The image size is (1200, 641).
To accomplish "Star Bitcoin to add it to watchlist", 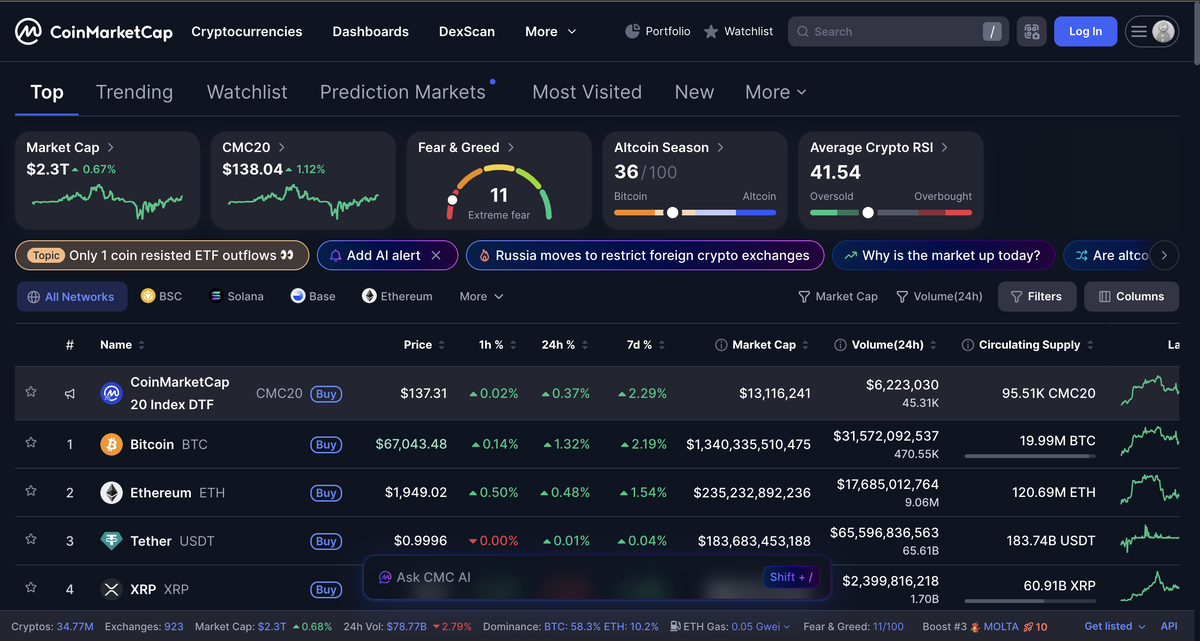I will point(30,443).
